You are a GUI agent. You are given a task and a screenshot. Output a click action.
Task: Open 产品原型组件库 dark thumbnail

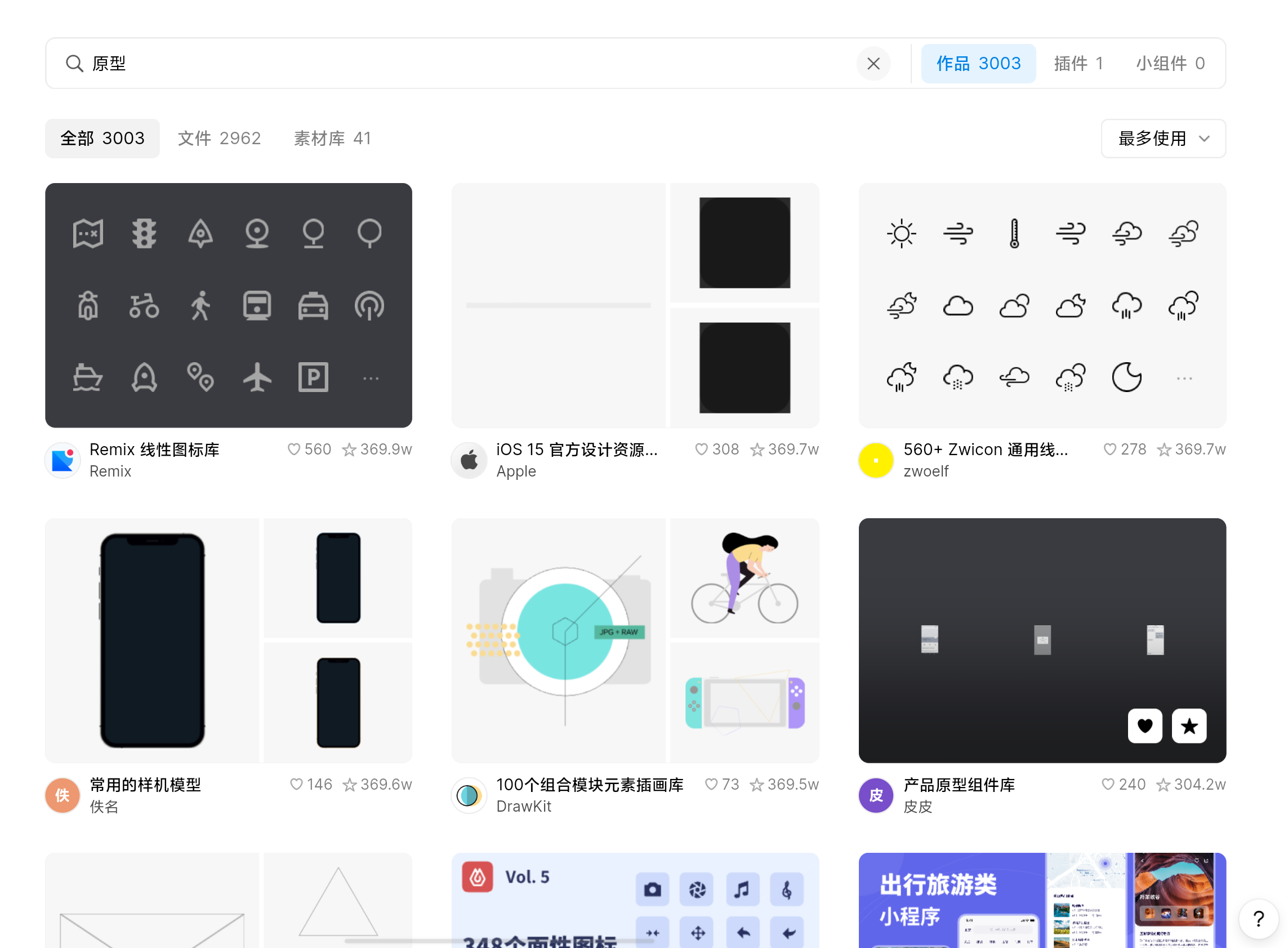[1042, 640]
